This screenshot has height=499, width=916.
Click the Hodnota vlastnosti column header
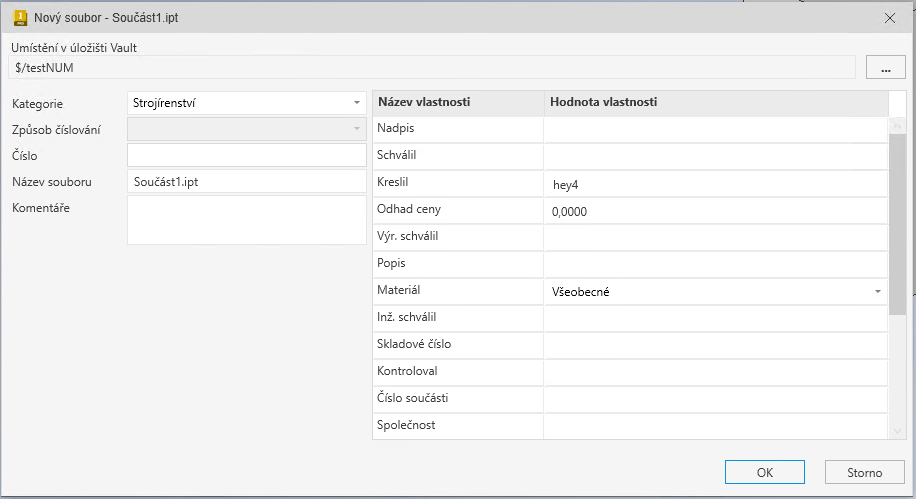pyautogui.click(x=715, y=103)
